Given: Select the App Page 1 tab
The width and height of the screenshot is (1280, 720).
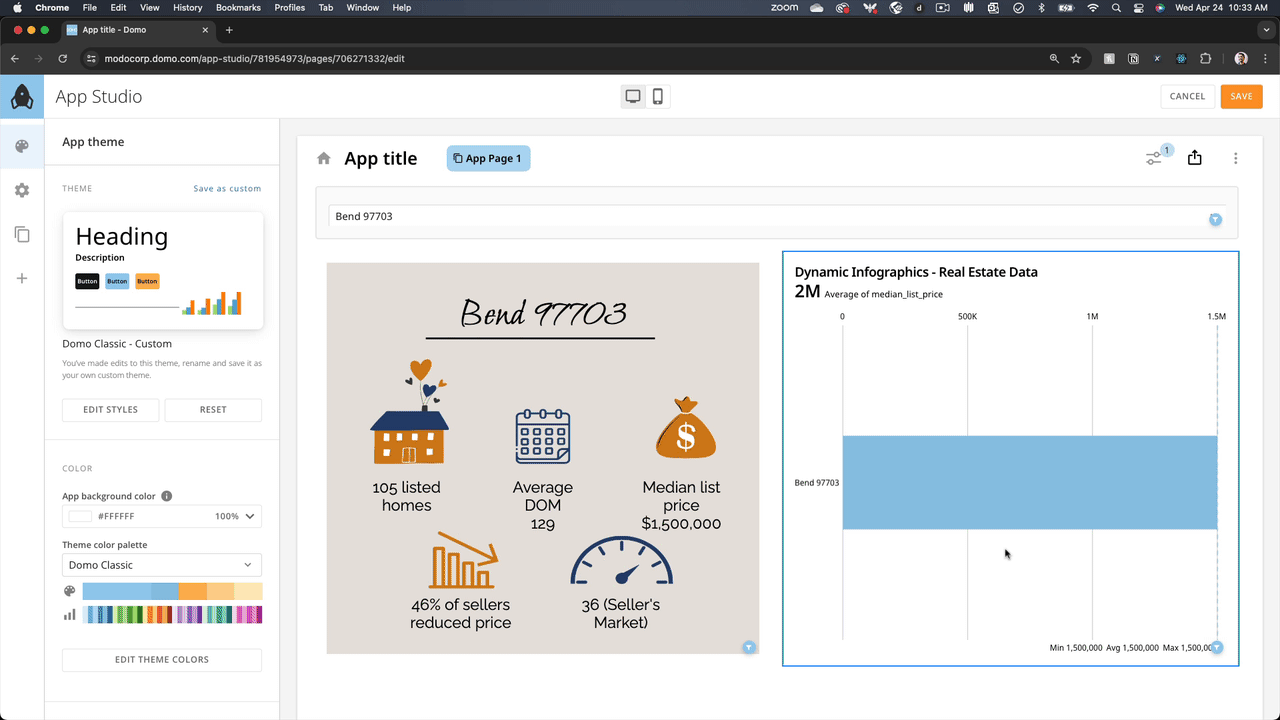Looking at the screenshot, I should point(488,158).
